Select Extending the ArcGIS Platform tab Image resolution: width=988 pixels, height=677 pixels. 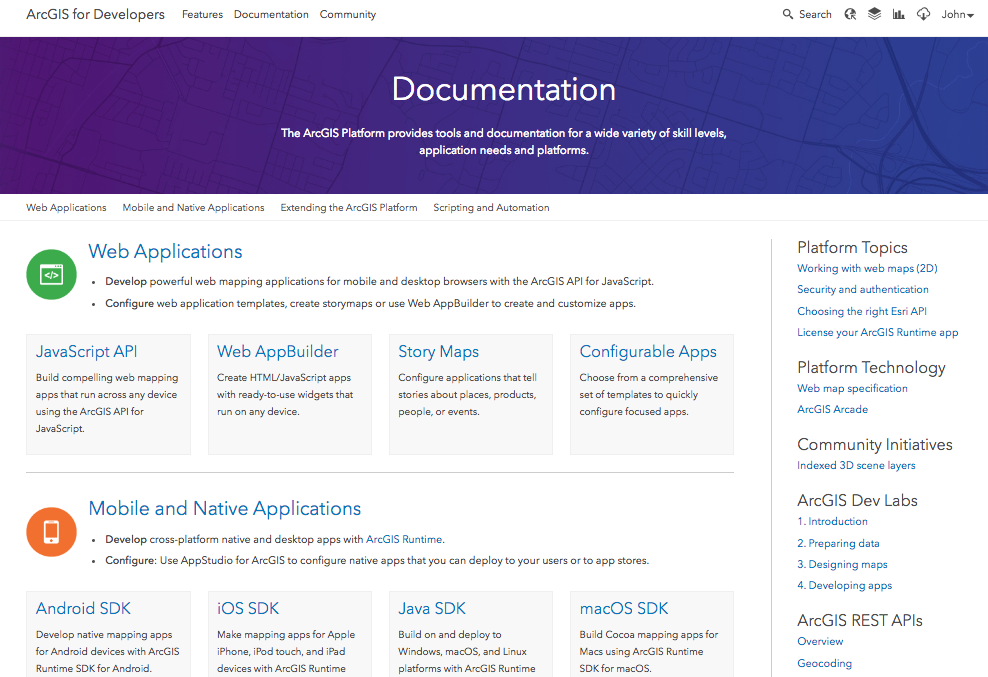pos(348,207)
